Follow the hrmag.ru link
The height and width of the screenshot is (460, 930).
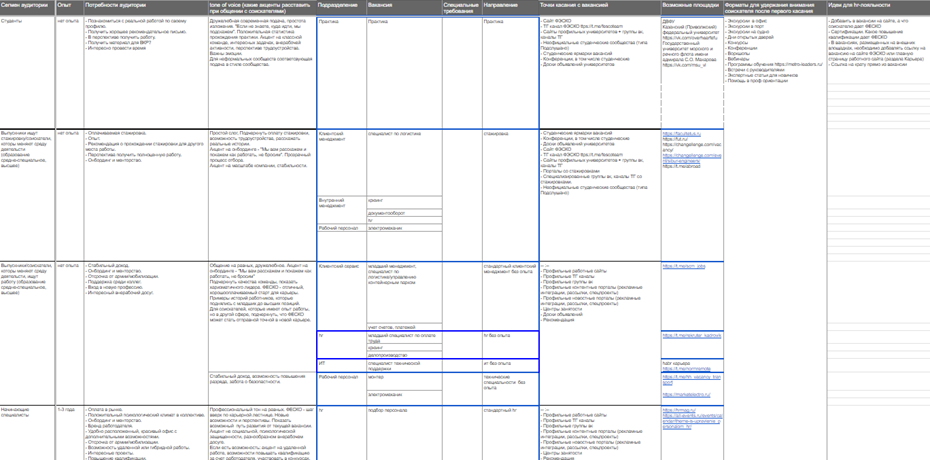[677, 410]
